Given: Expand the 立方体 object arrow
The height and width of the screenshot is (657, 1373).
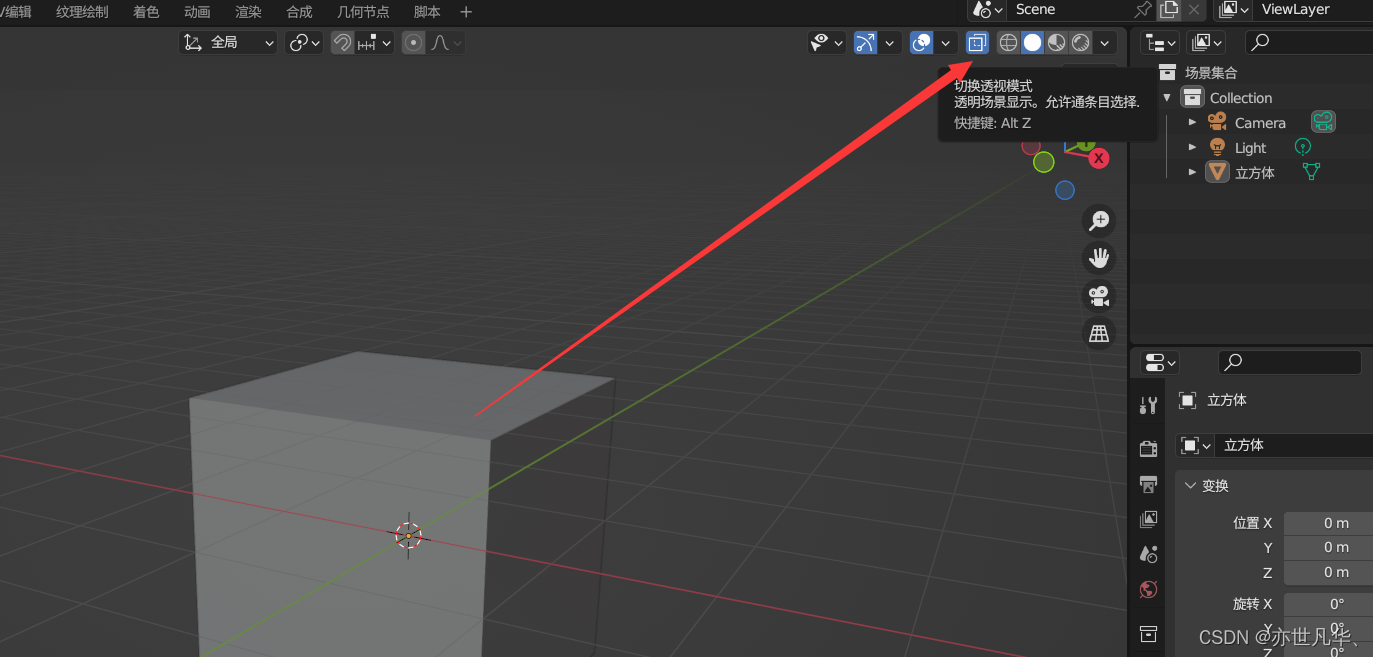Looking at the screenshot, I should [1192, 172].
